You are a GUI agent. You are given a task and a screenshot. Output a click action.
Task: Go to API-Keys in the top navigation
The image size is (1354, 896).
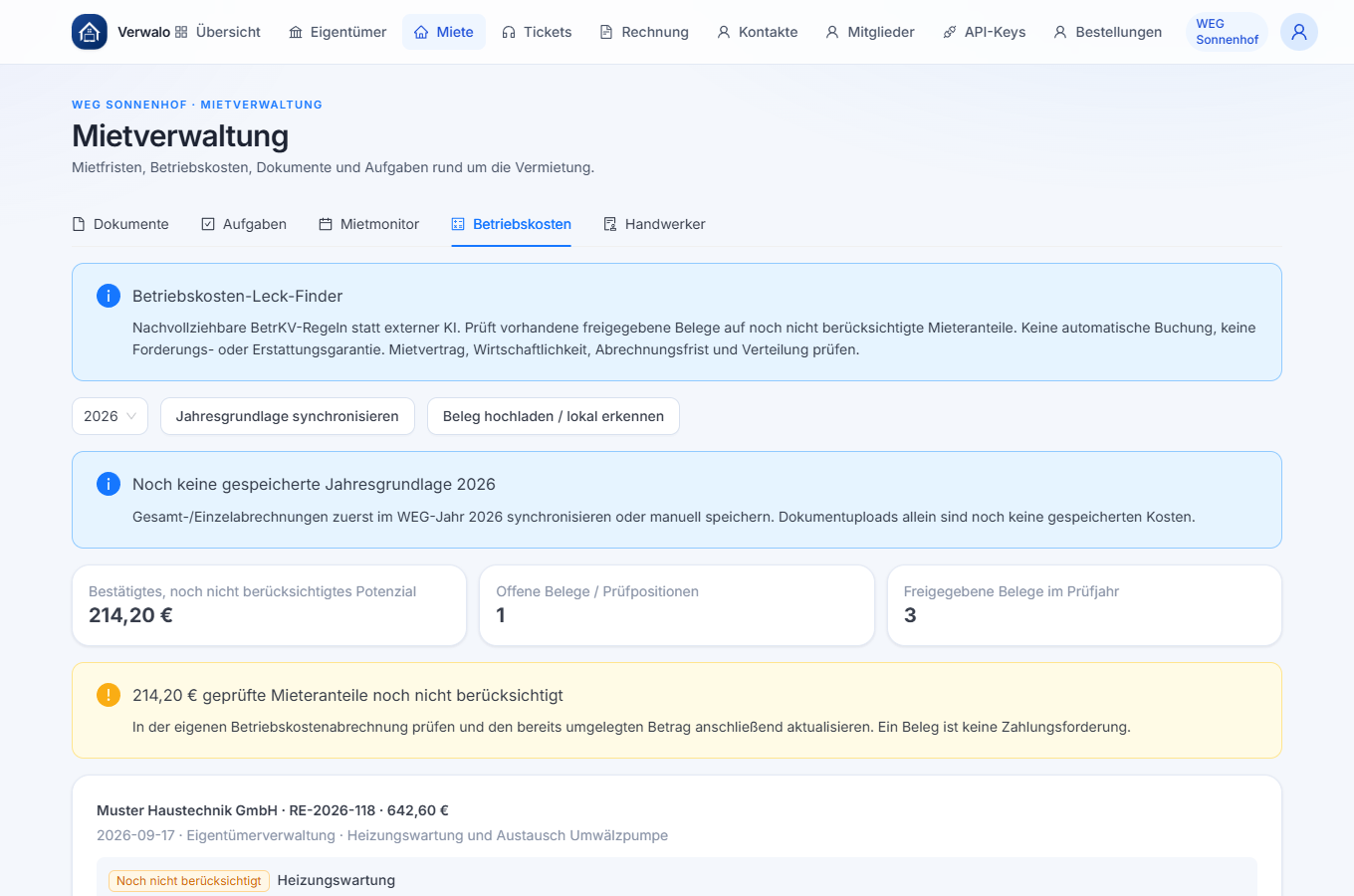point(985,32)
